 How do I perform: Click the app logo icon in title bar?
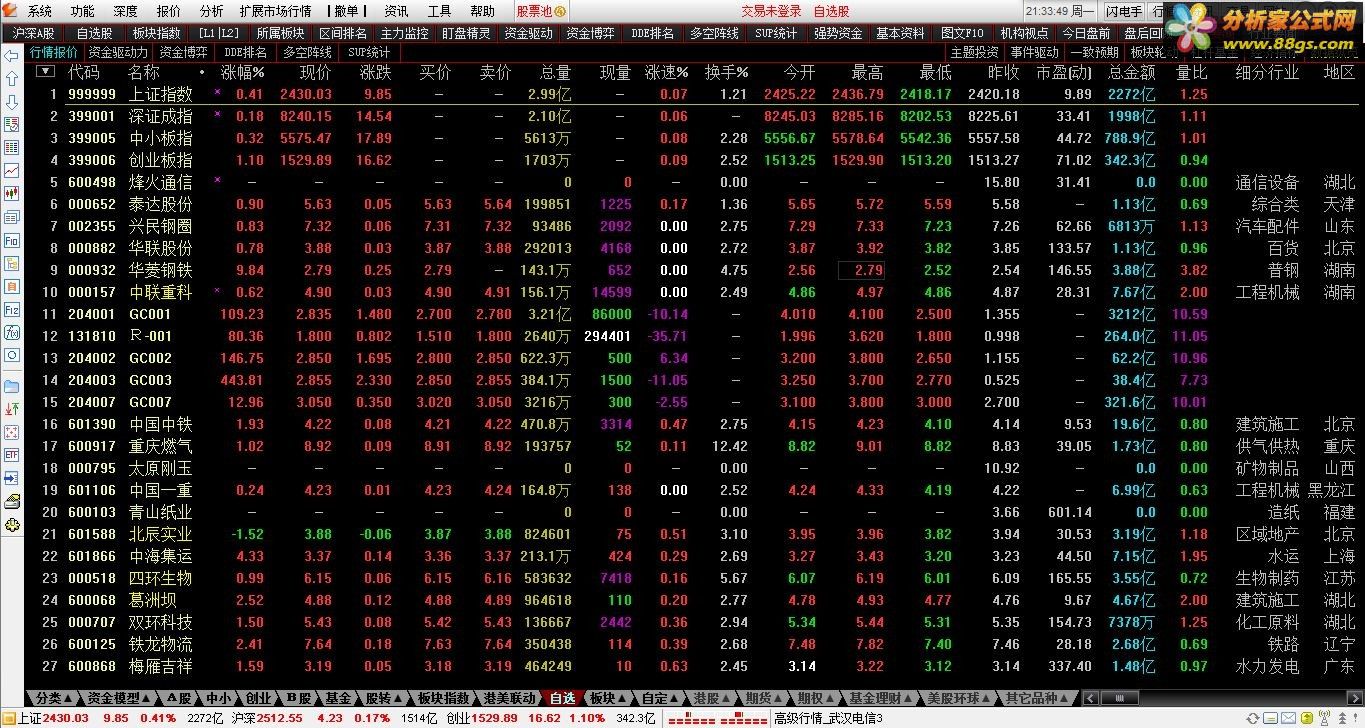[x=10, y=11]
